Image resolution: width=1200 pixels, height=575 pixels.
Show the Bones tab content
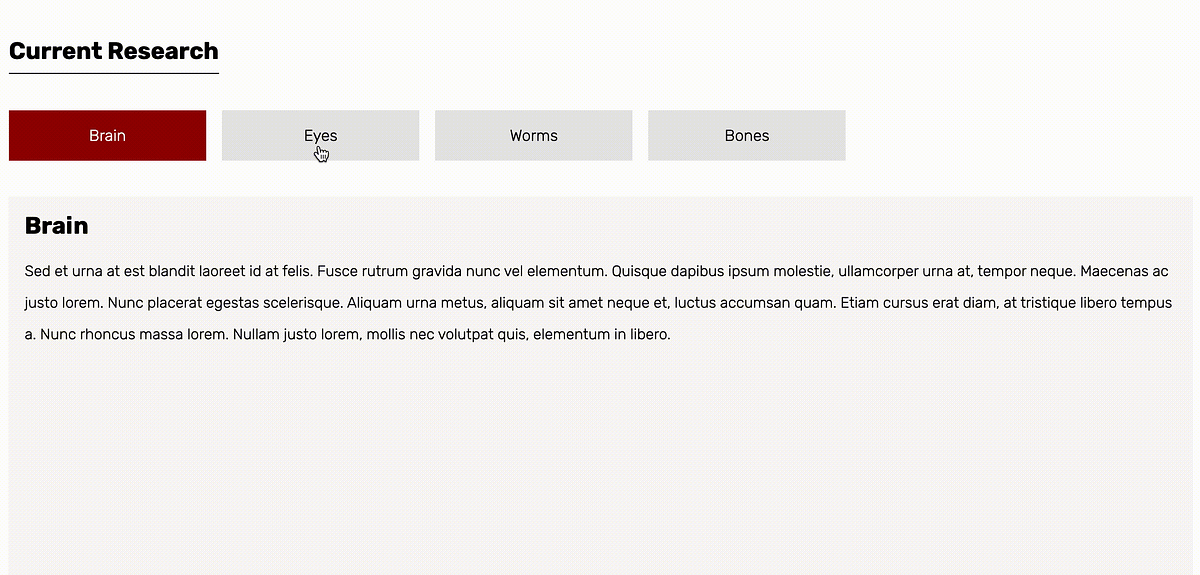click(746, 135)
